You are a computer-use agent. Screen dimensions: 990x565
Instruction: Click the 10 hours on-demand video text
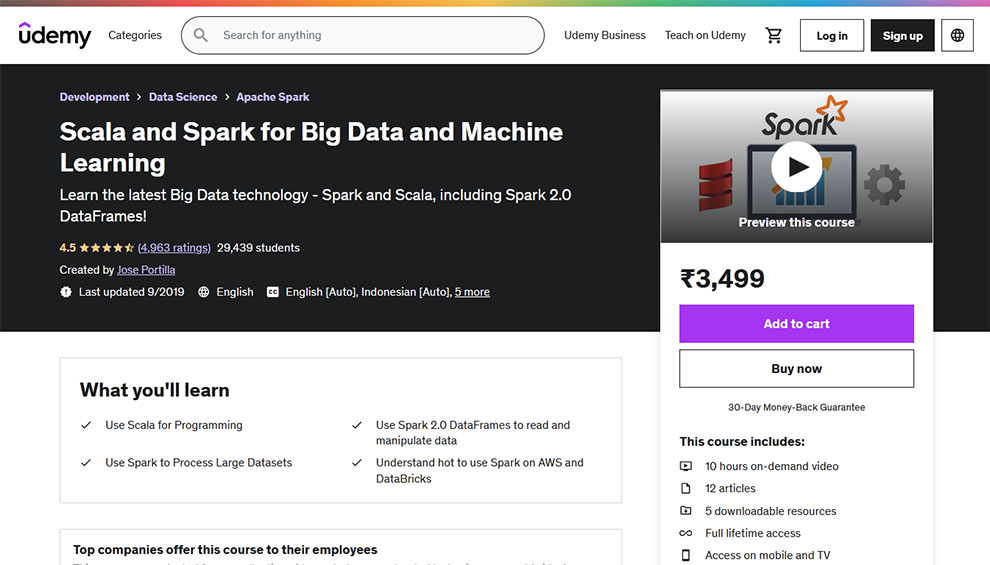772,466
